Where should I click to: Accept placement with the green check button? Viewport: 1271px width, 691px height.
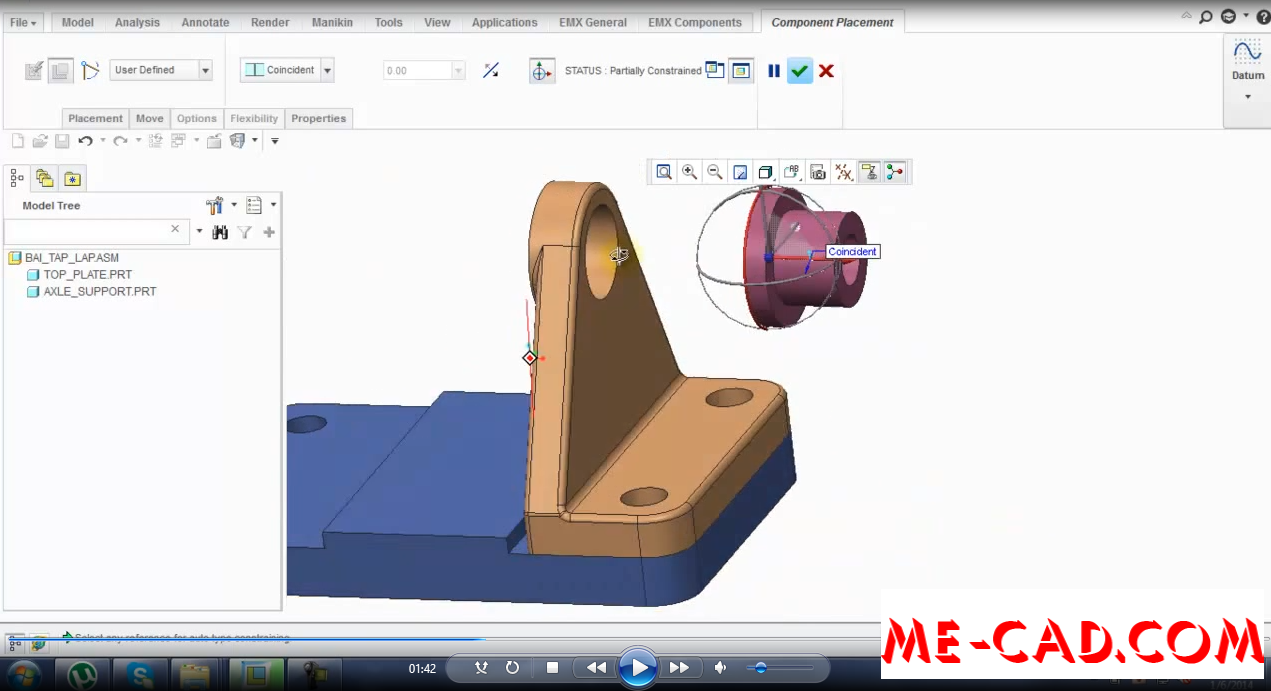[799, 70]
